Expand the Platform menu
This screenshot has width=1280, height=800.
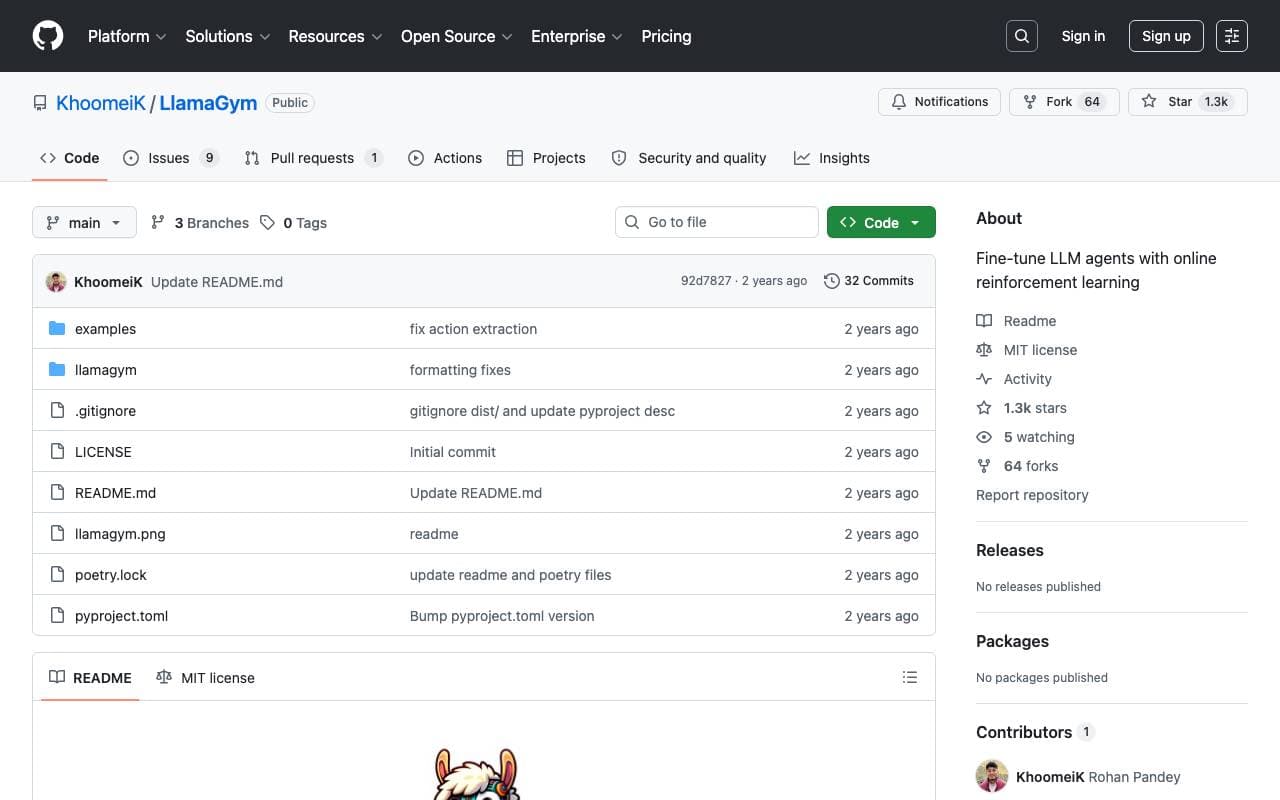pyautogui.click(x=127, y=36)
